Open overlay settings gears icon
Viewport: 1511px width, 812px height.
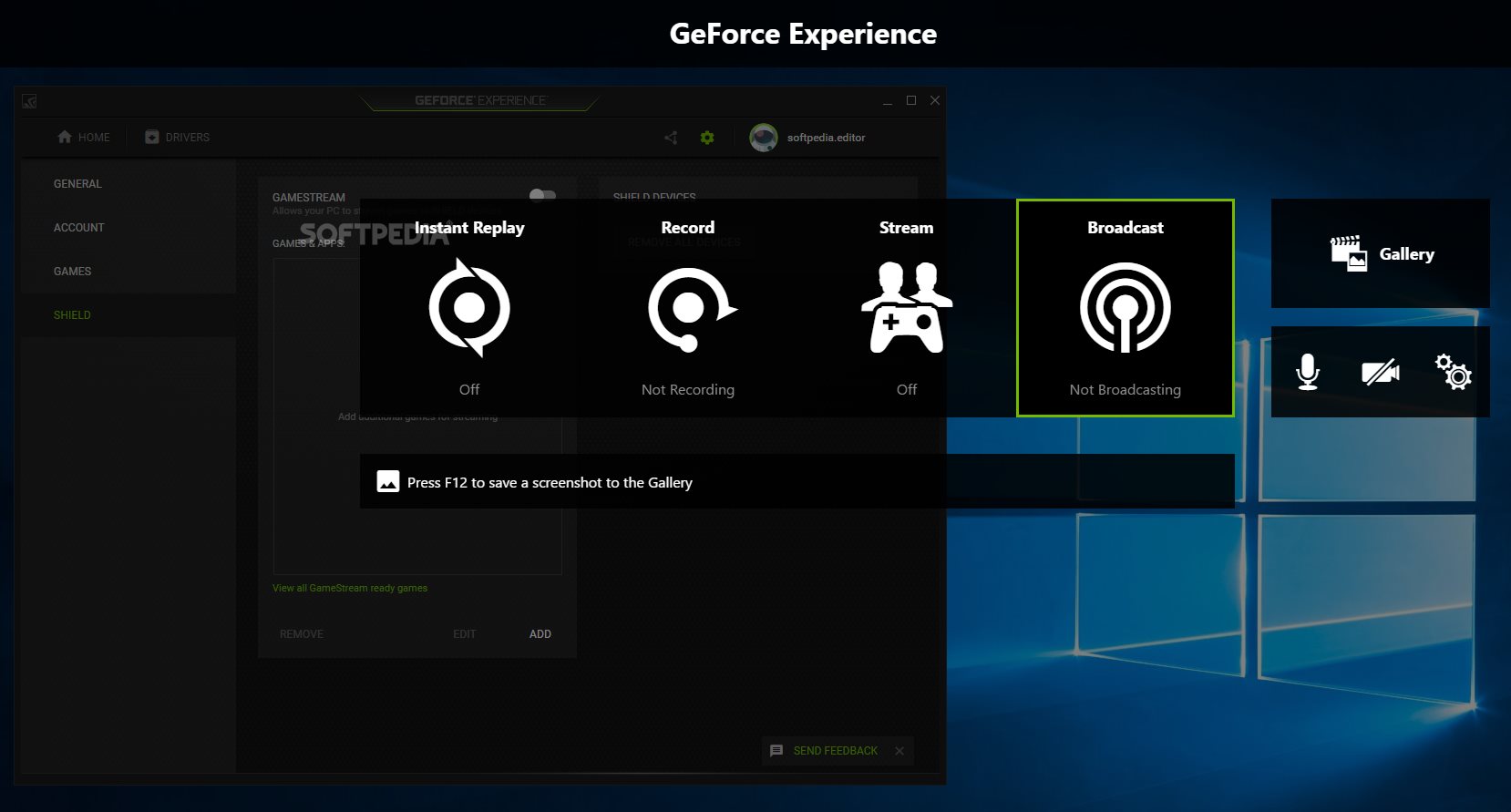[1454, 372]
